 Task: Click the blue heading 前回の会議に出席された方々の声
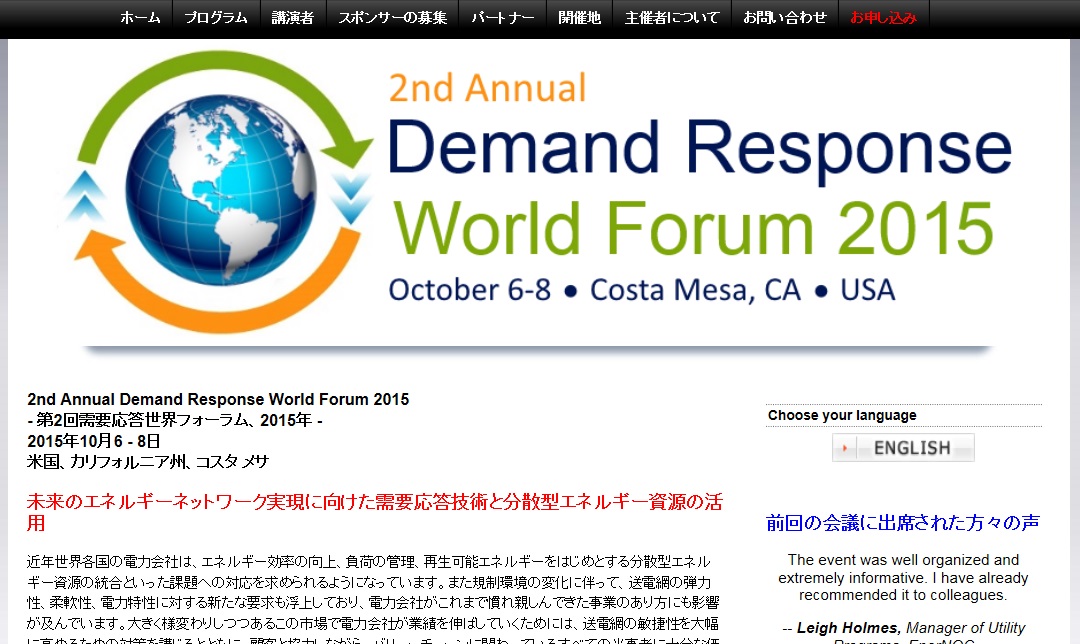click(x=903, y=523)
